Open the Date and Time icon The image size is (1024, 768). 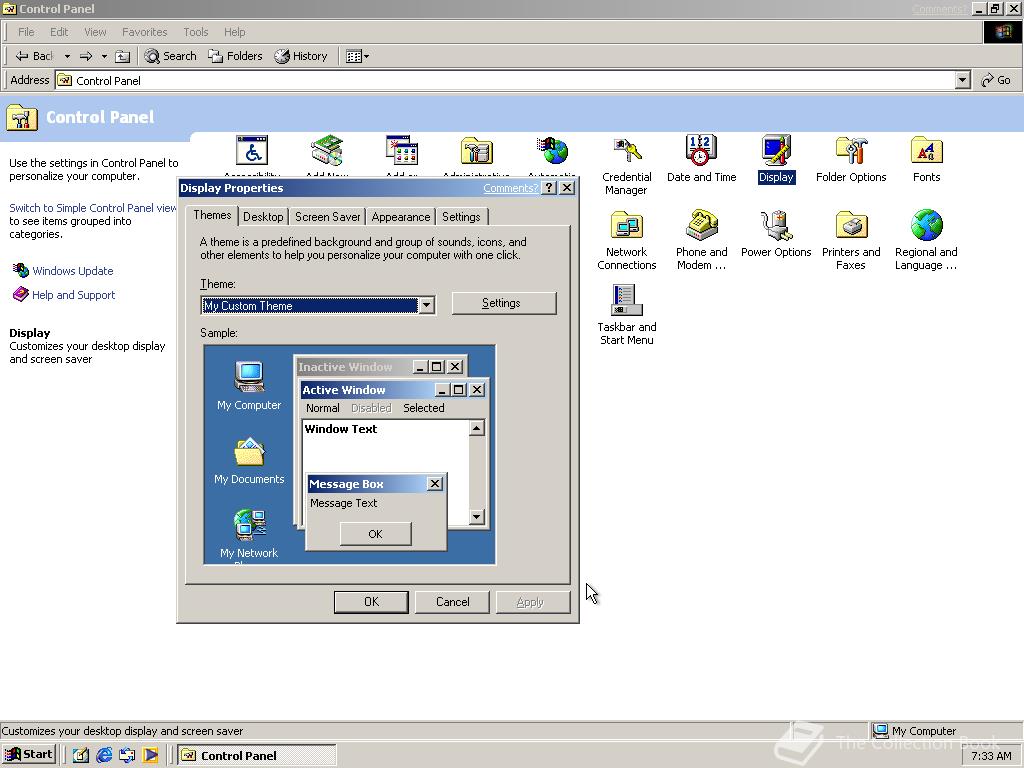pos(701,159)
